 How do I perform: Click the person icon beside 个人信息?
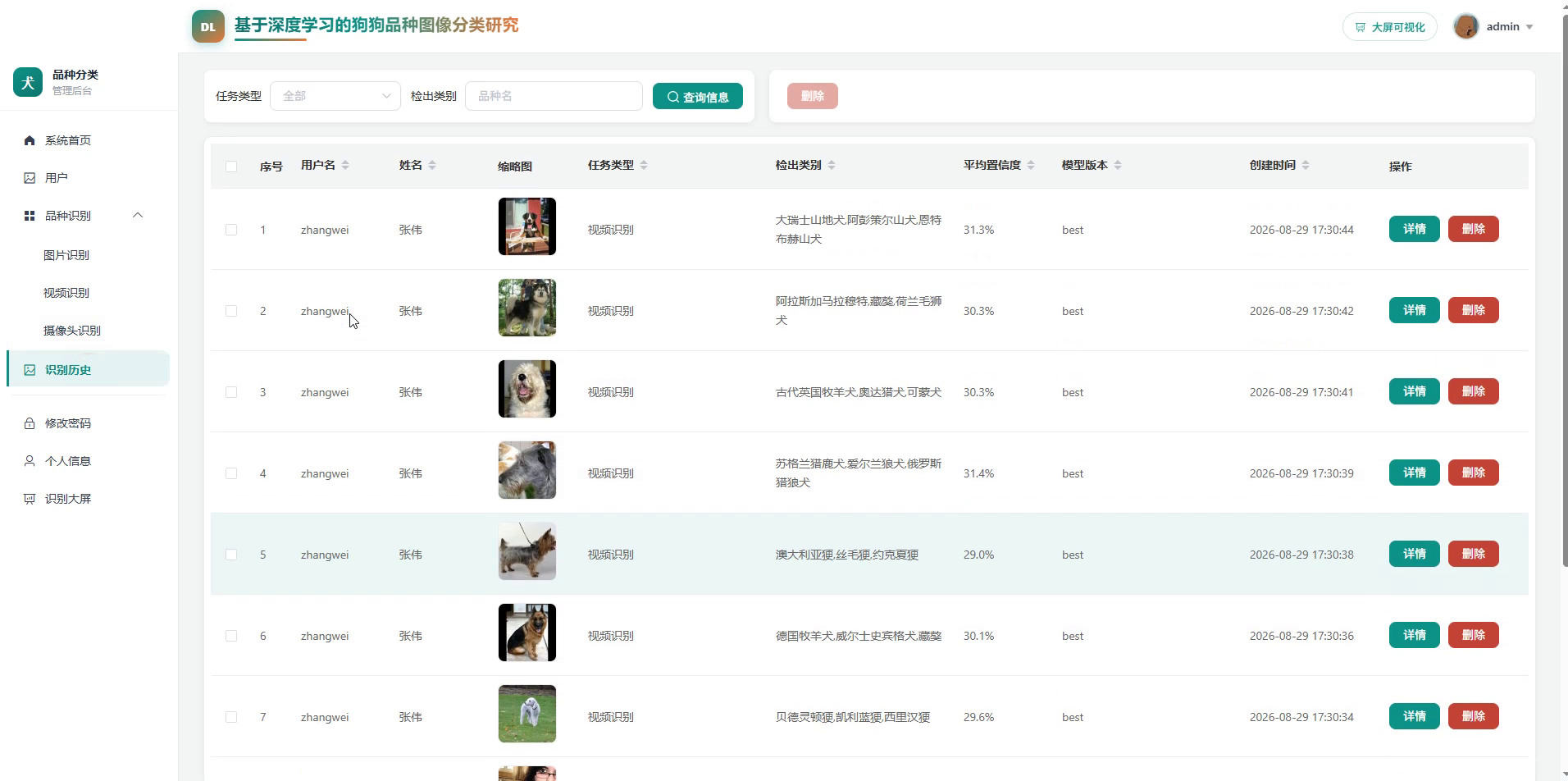point(30,461)
